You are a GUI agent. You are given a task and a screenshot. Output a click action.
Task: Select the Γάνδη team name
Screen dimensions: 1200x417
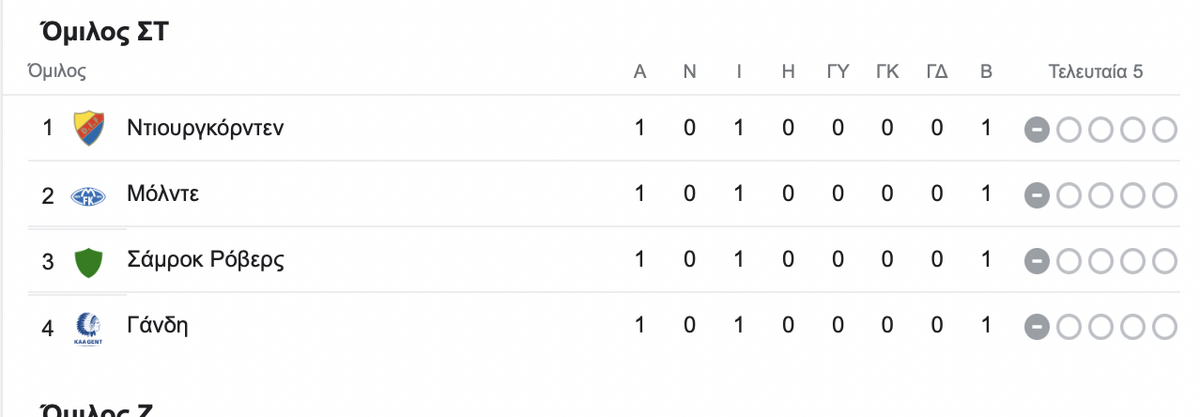click(157, 325)
